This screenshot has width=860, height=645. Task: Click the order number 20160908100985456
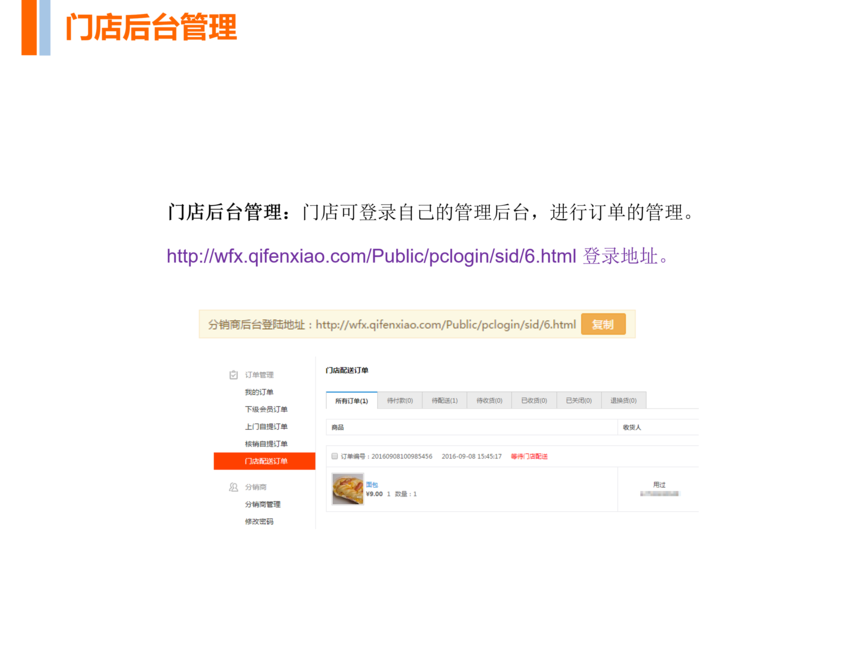pos(402,456)
